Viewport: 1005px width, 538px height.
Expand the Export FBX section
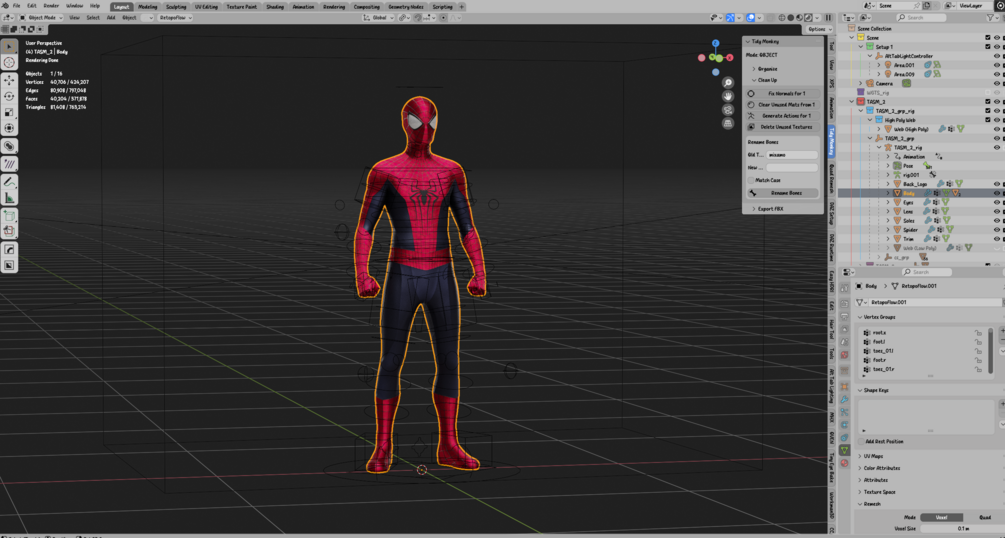(x=770, y=209)
